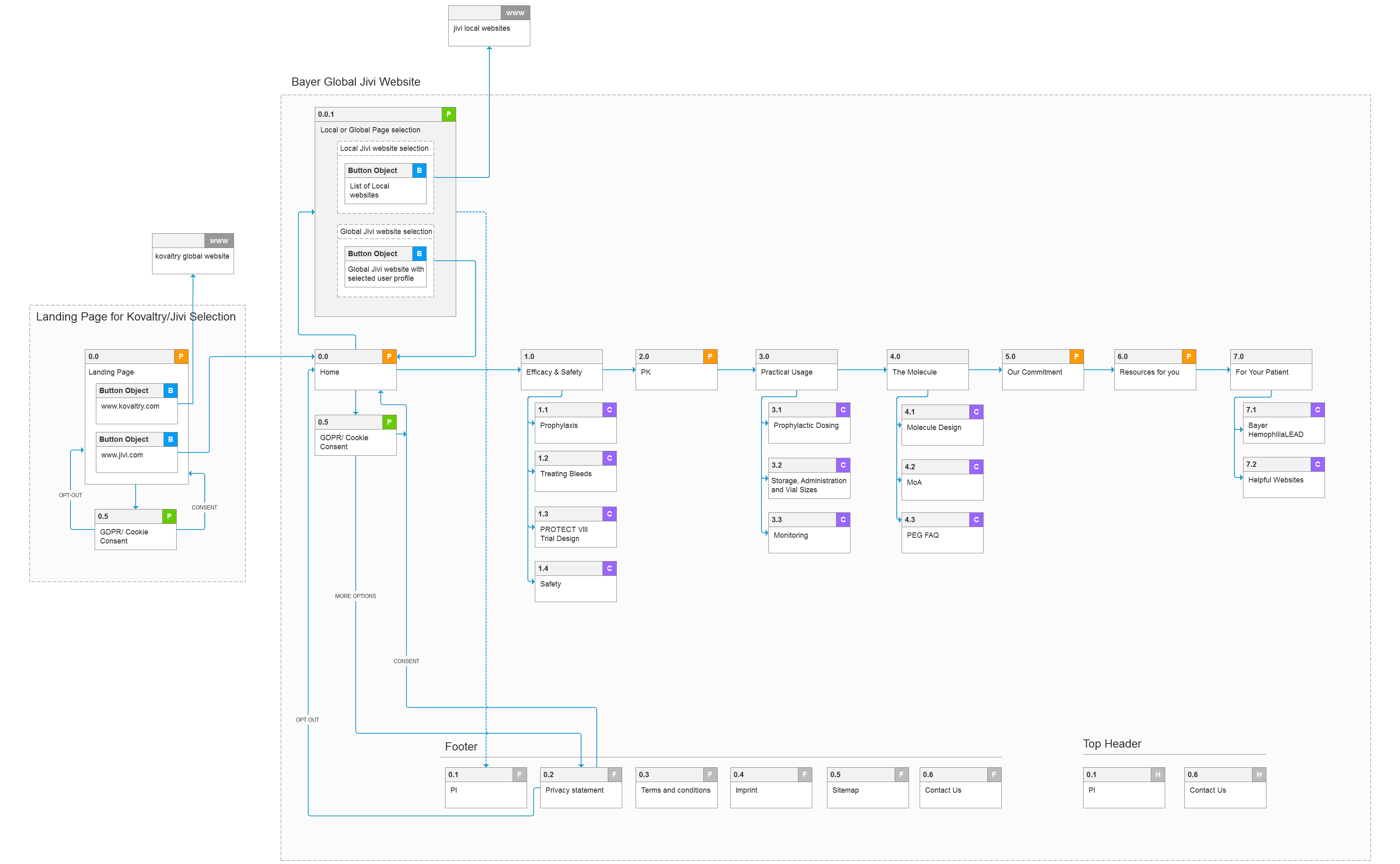Click the purple C badge on PROTECT VIII Trial Design
The width and height of the screenshot is (1400, 864).
click(x=609, y=514)
